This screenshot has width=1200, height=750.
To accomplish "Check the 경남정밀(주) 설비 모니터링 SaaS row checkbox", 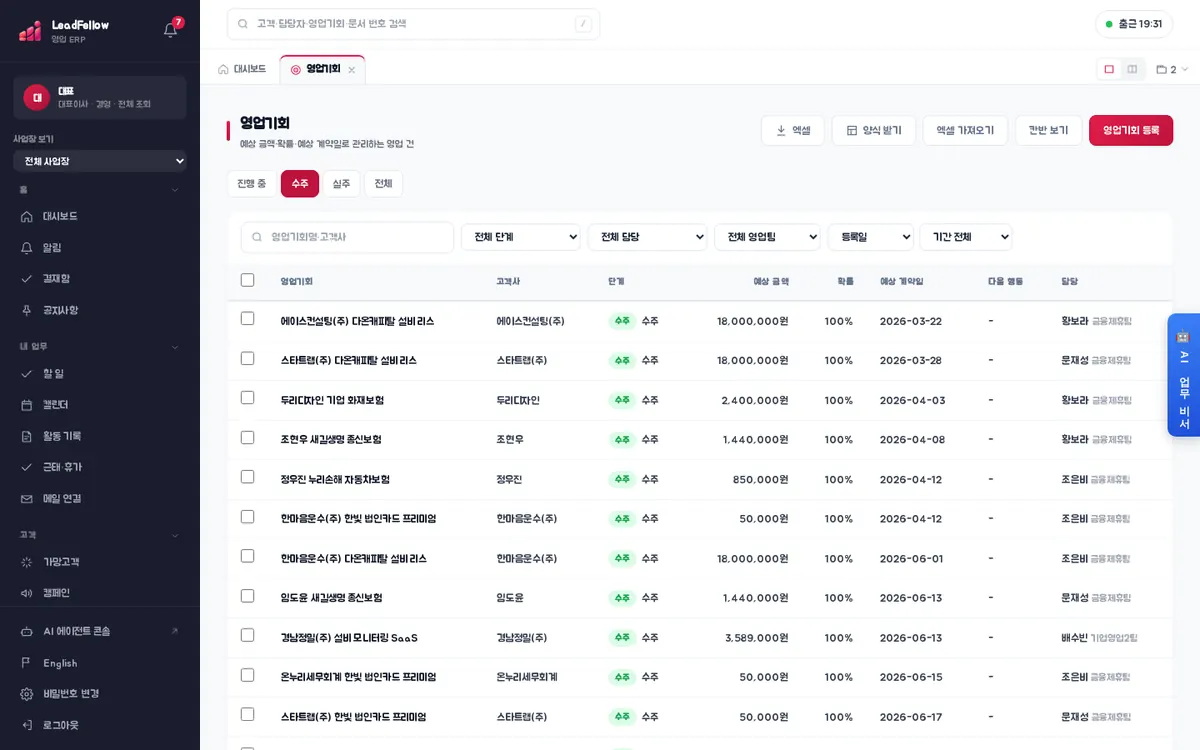I will coord(248,636).
